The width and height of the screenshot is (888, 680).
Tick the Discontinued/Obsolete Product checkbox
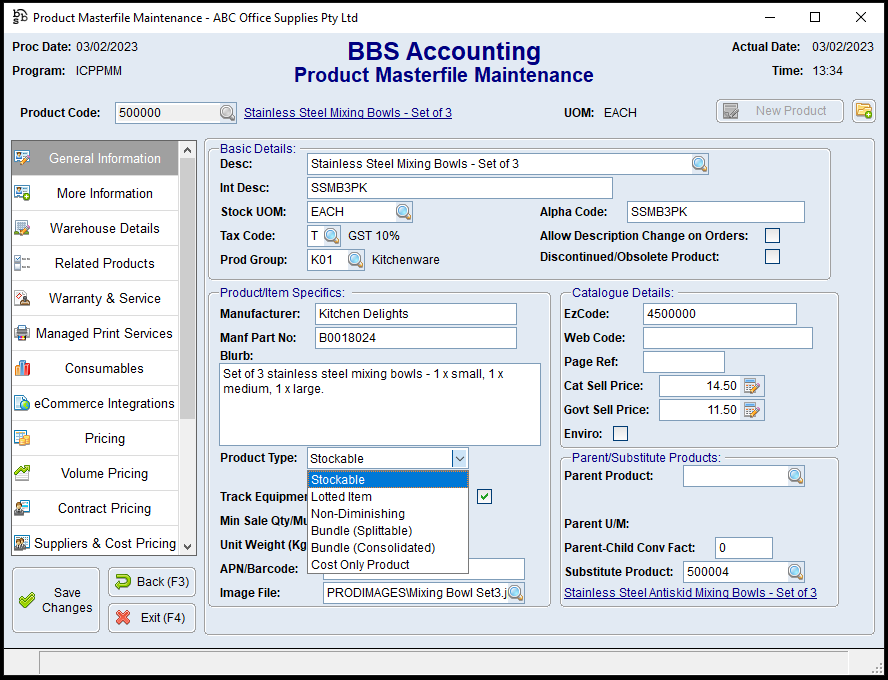click(772, 256)
